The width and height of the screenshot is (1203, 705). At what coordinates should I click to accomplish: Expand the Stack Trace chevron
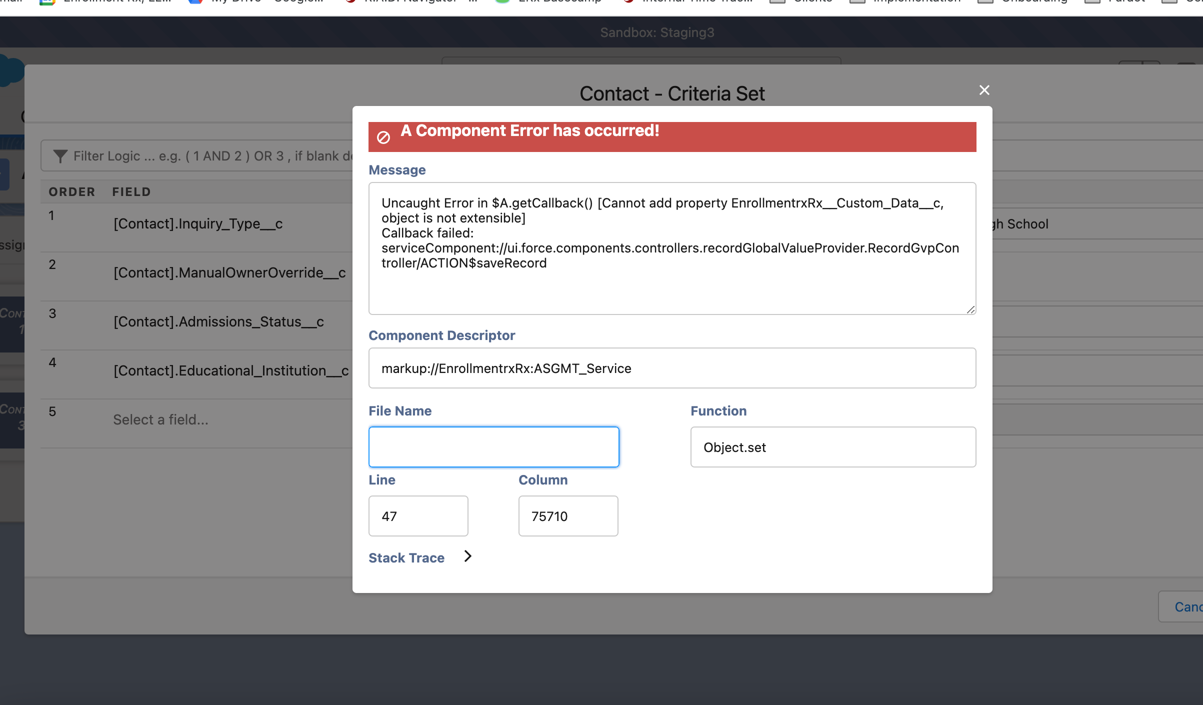point(467,557)
